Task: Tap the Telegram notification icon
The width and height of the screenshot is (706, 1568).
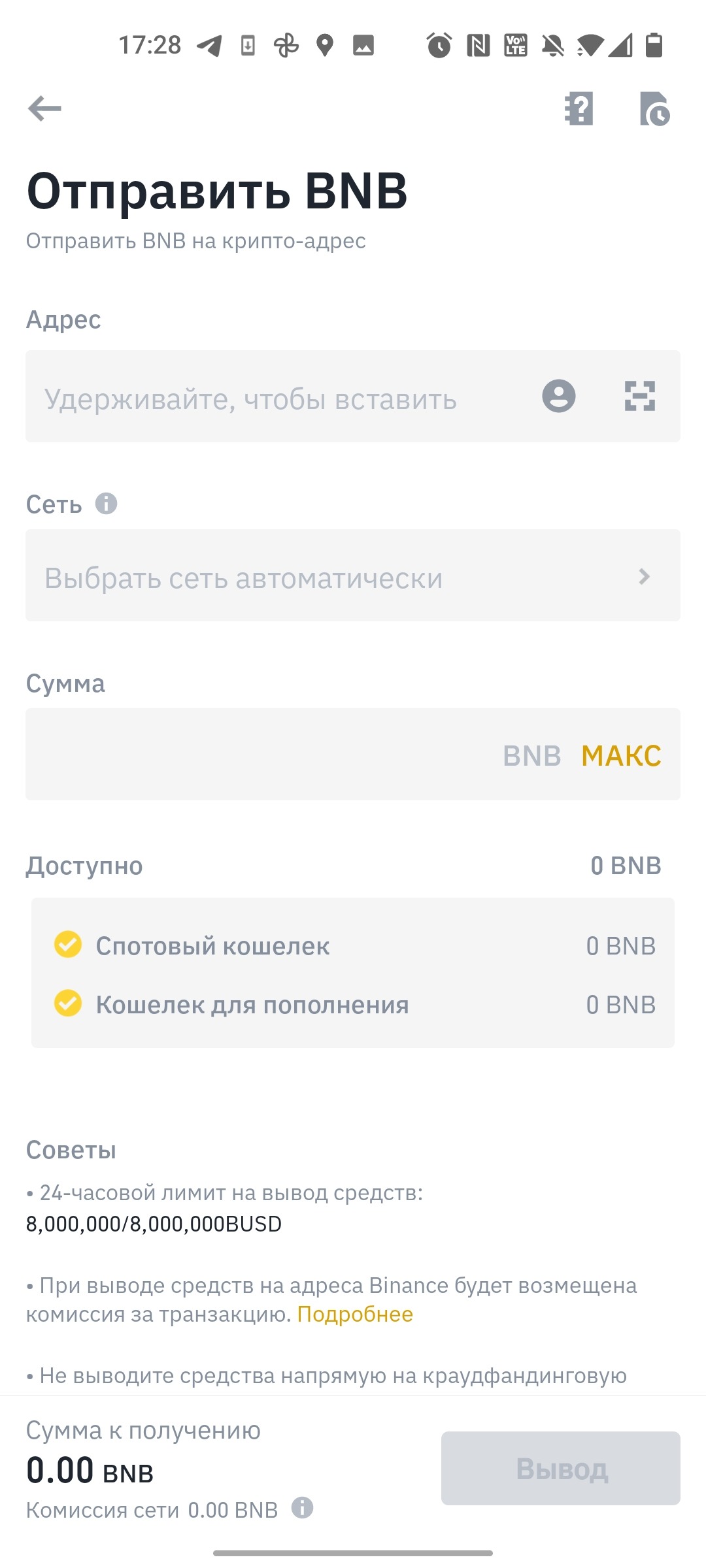Action: point(209,46)
